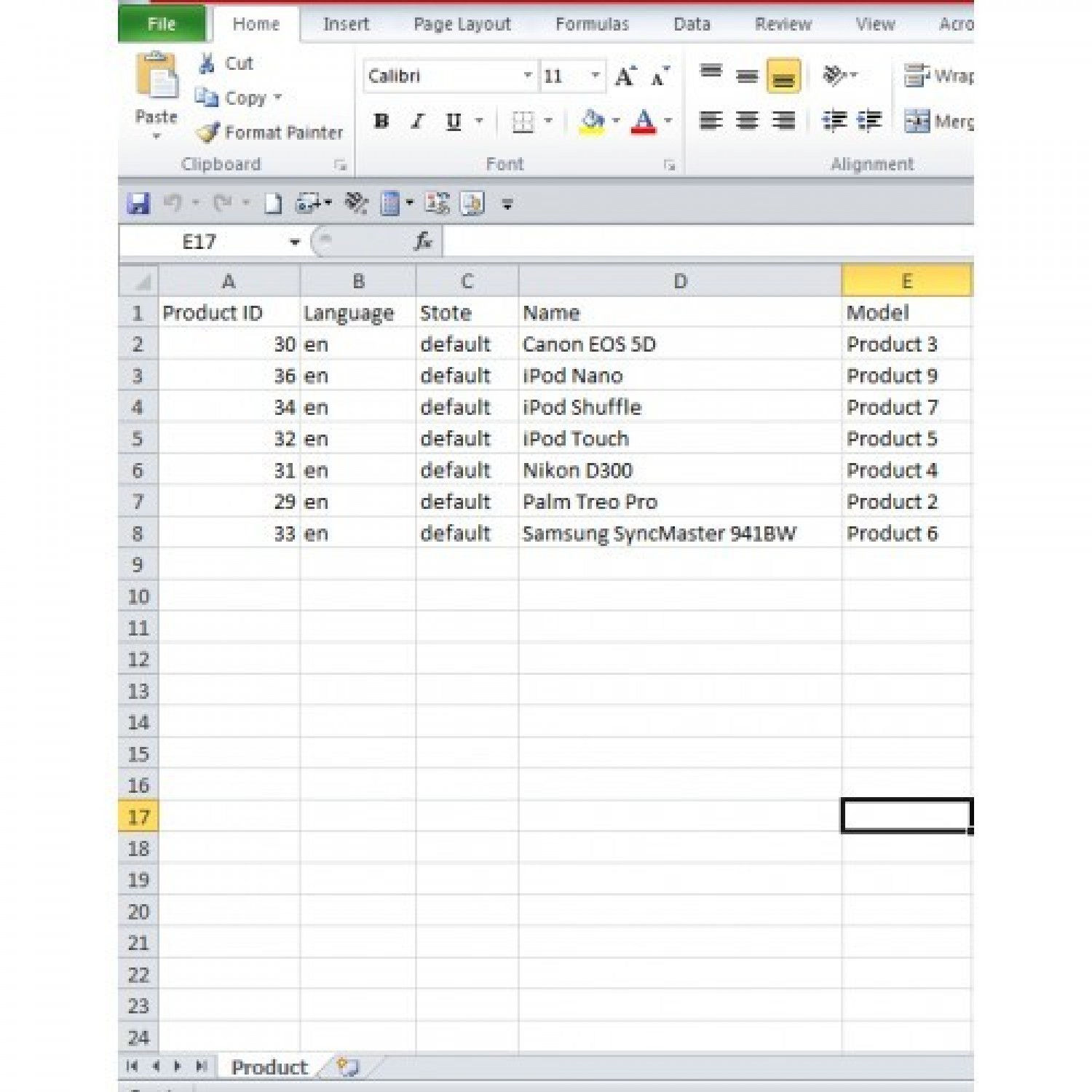This screenshot has width=1092, height=1092.
Task: Click the Wrap Text button
Action: point(938,76)
